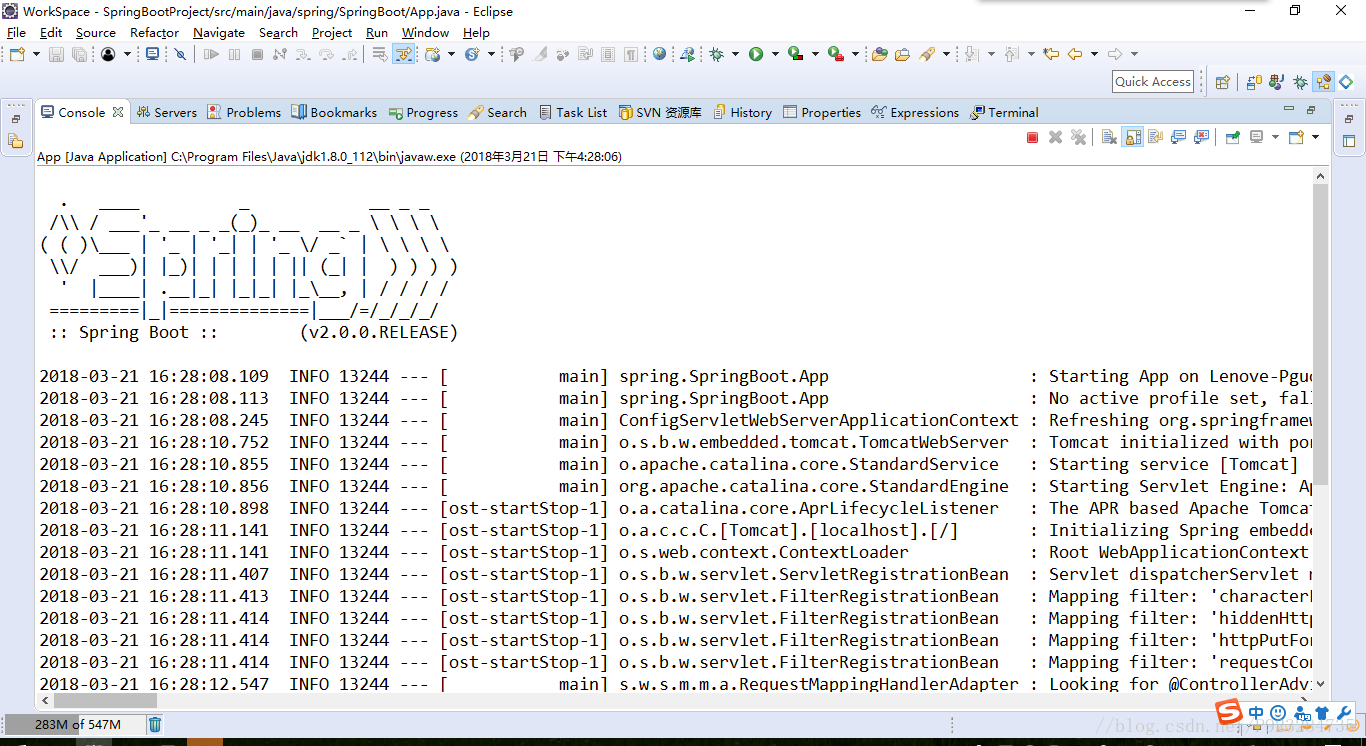Viewport: 1366px width, 746px height.
Task: Expand the Open Console dropdown arrow
Action: point(1315,137)
